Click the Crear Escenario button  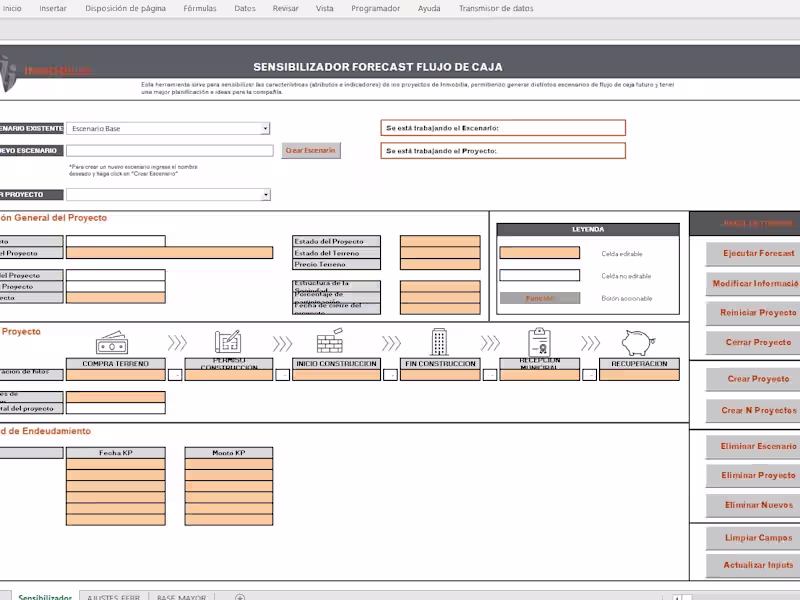[x=311, y=151]
